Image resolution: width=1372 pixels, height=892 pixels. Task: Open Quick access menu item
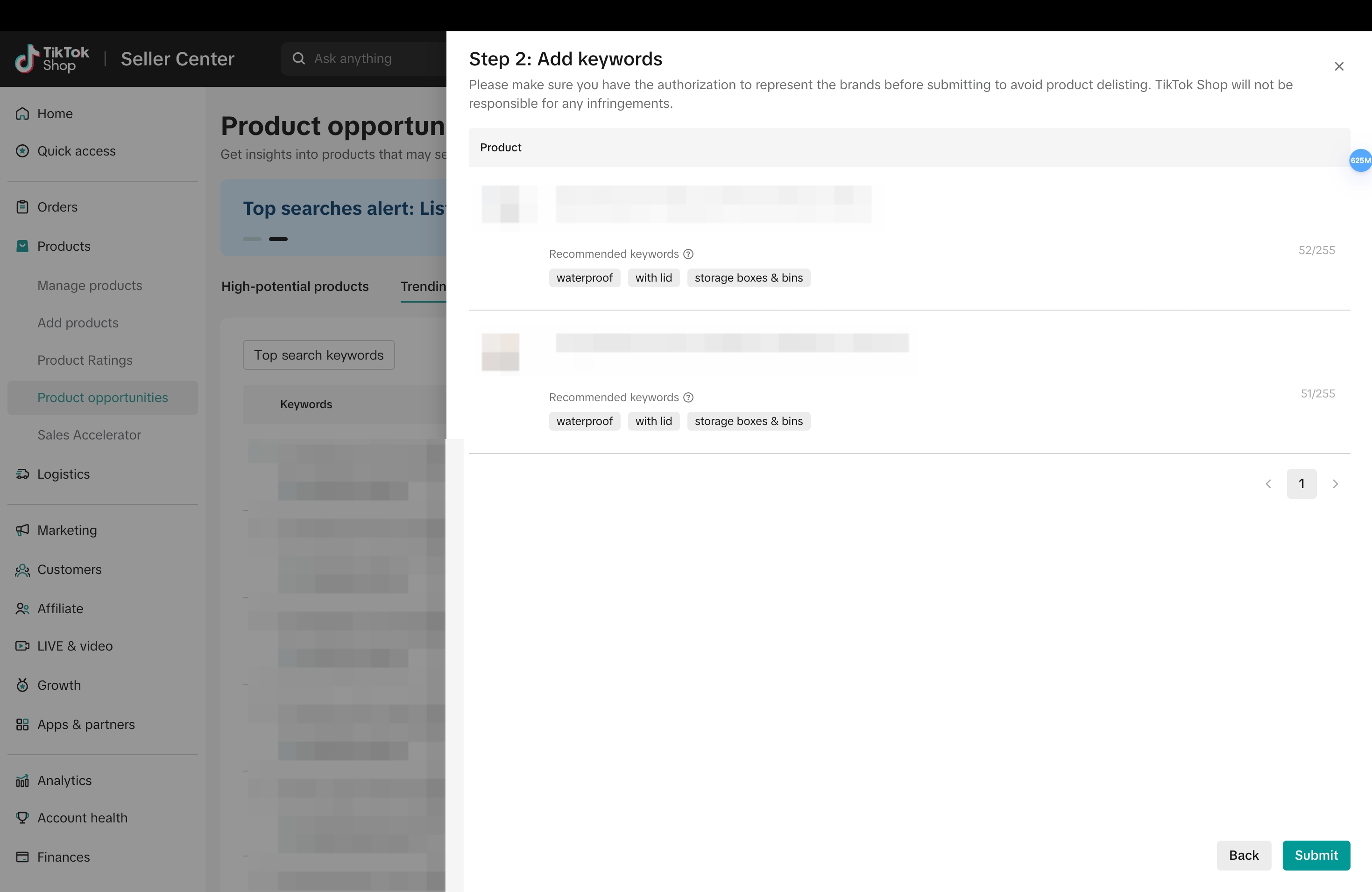click(103, 151)
